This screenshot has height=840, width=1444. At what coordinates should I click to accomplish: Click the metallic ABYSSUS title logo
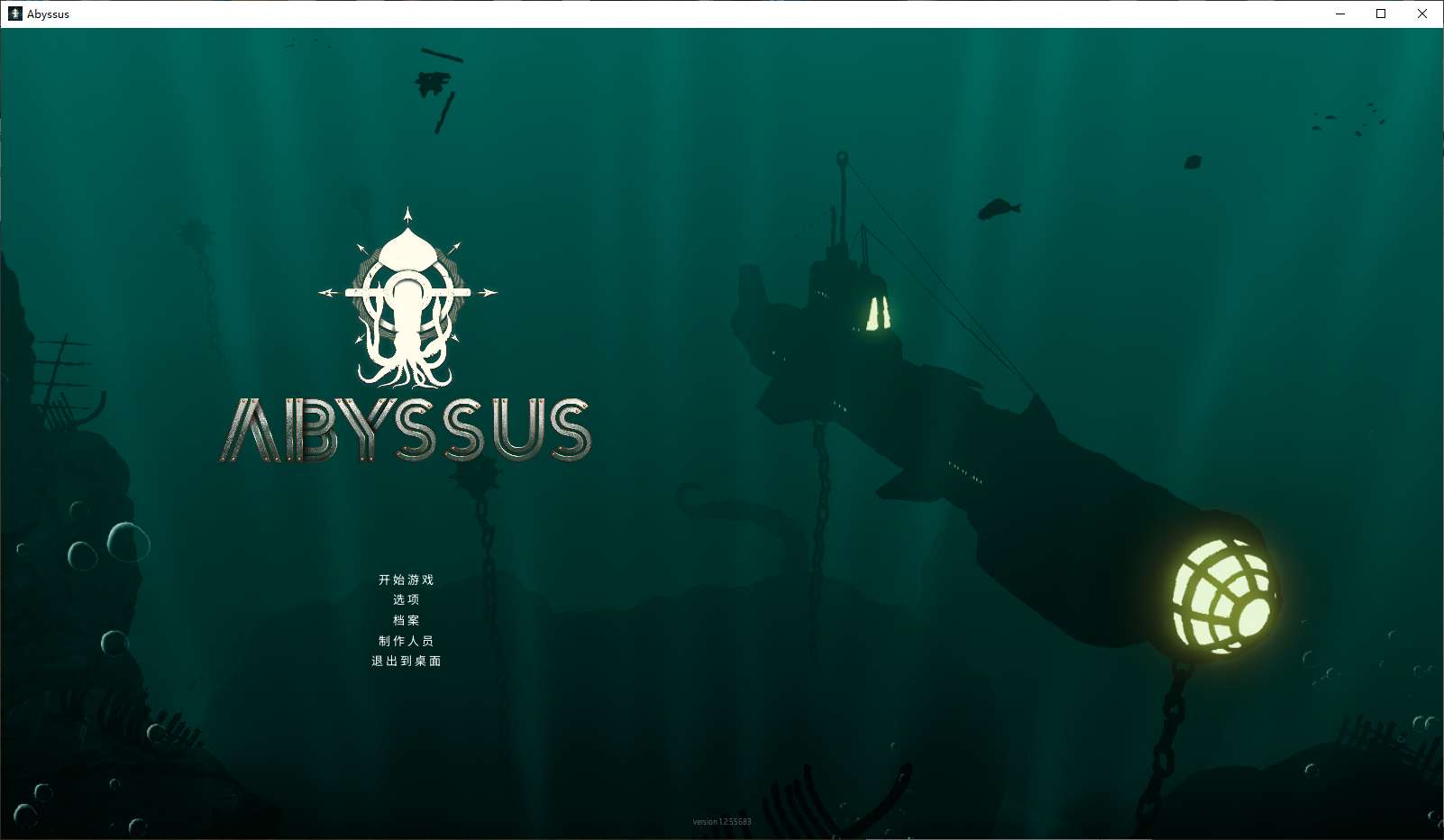pos(406,430)
